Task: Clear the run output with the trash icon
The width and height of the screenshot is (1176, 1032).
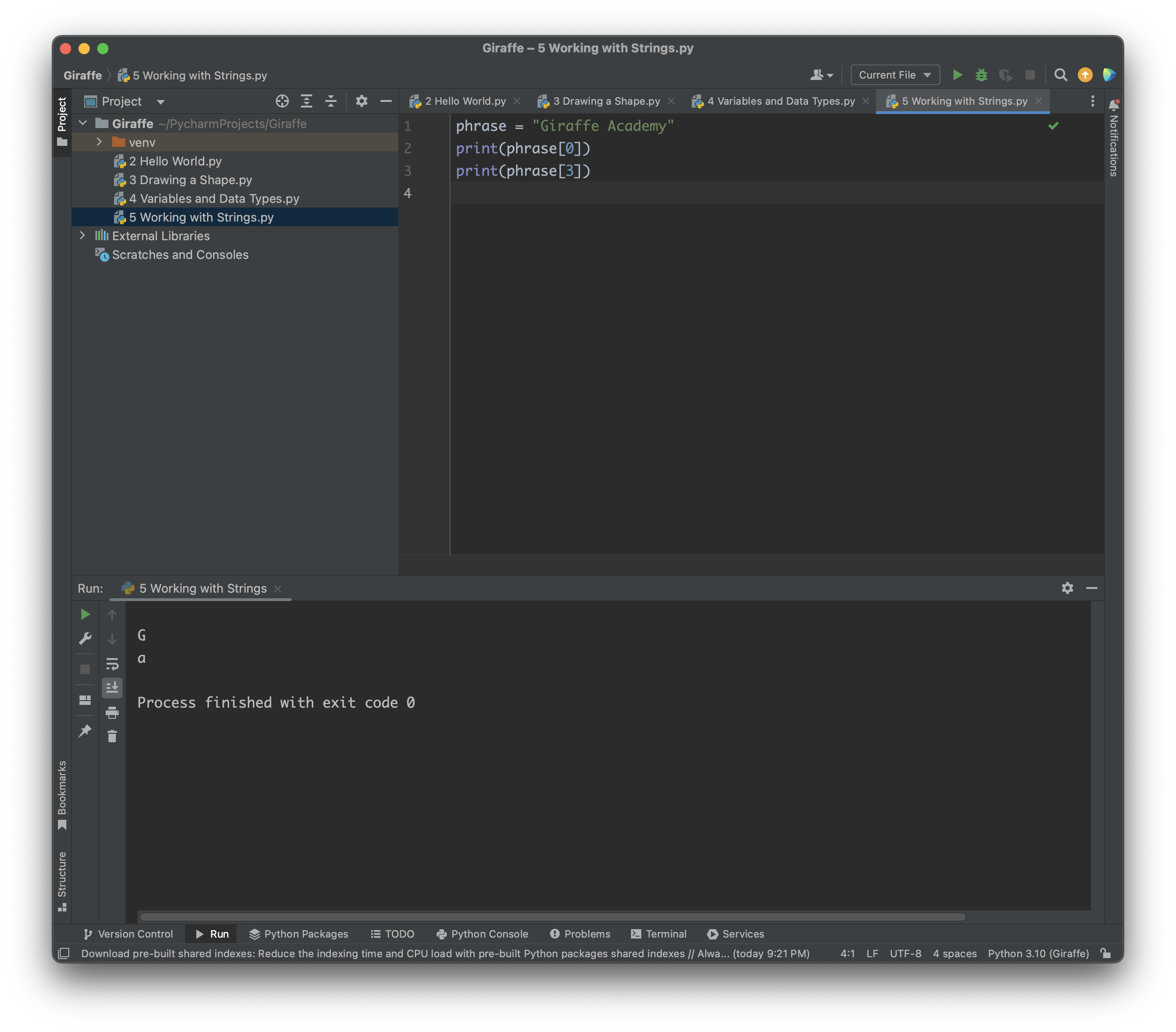Action: [112, 736]
